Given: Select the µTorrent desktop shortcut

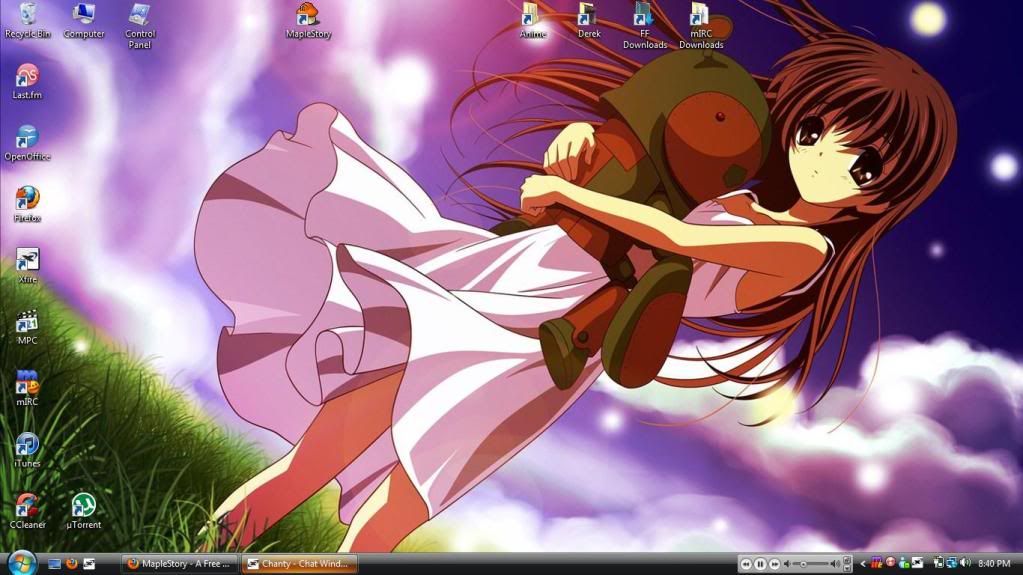Looking at the screenshot, I should (84, 511).
